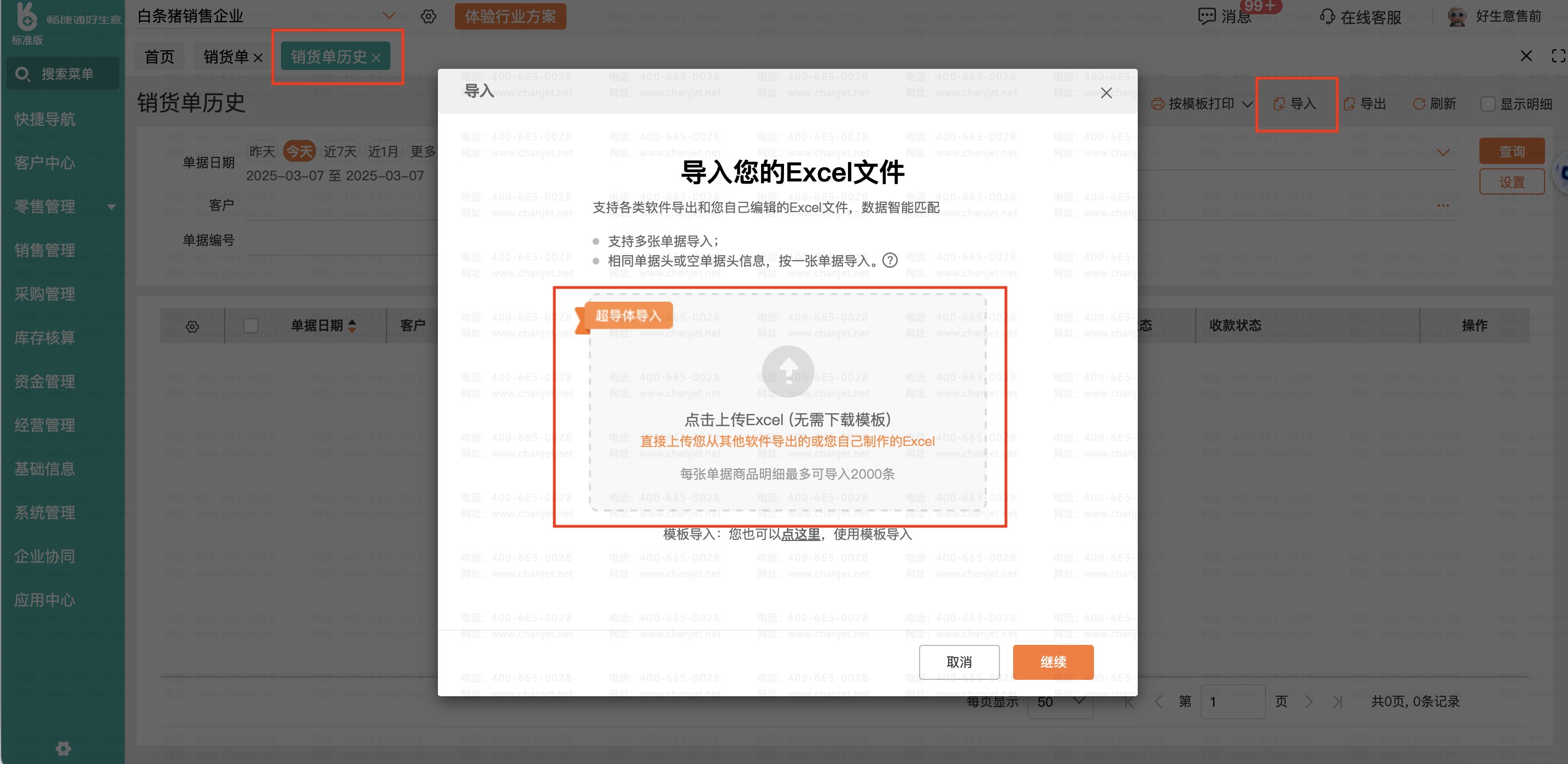Open 快捷导航 in sidebar

[x=45, y=119]
